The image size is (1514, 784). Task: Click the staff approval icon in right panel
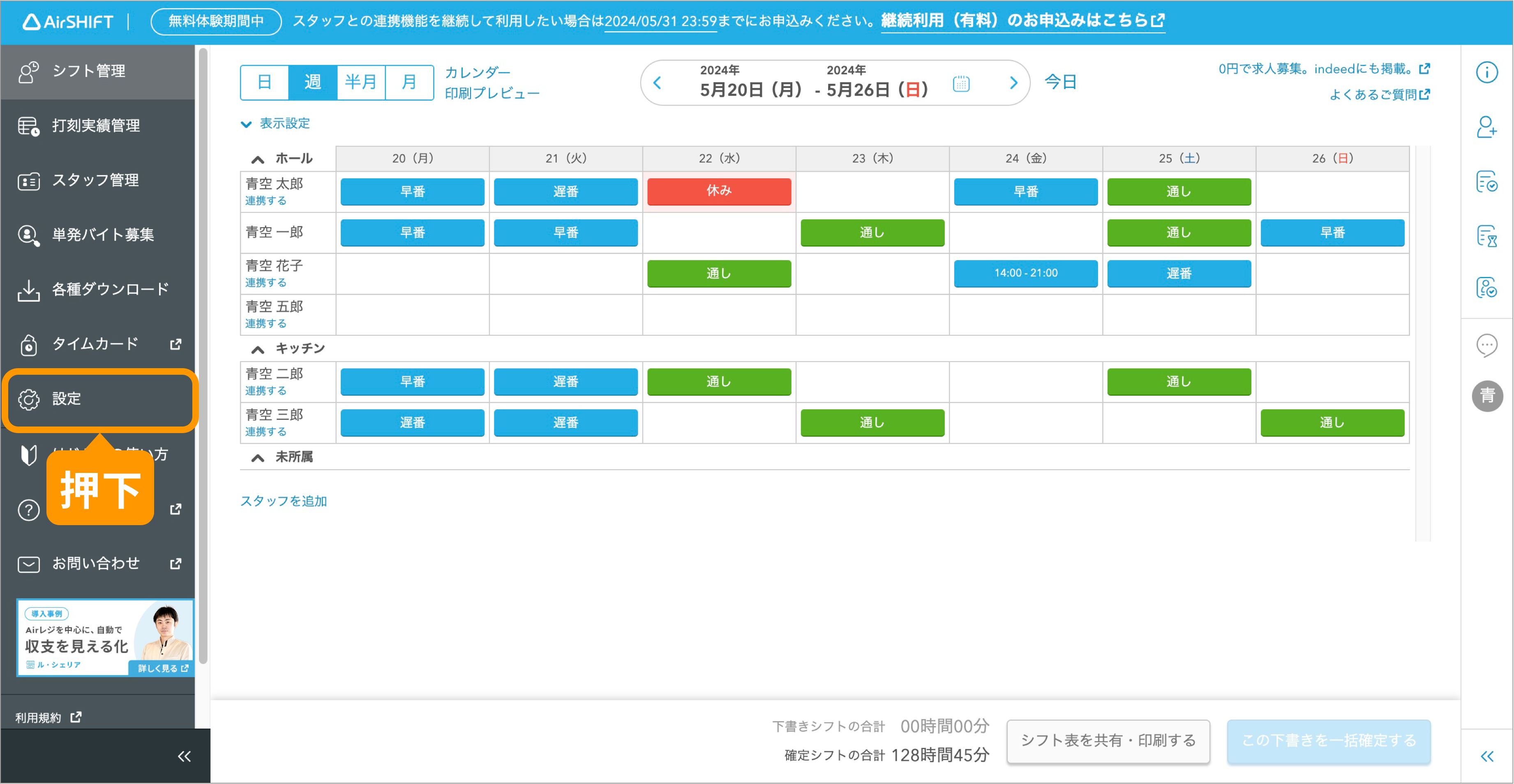click(x=1487, y=288)
